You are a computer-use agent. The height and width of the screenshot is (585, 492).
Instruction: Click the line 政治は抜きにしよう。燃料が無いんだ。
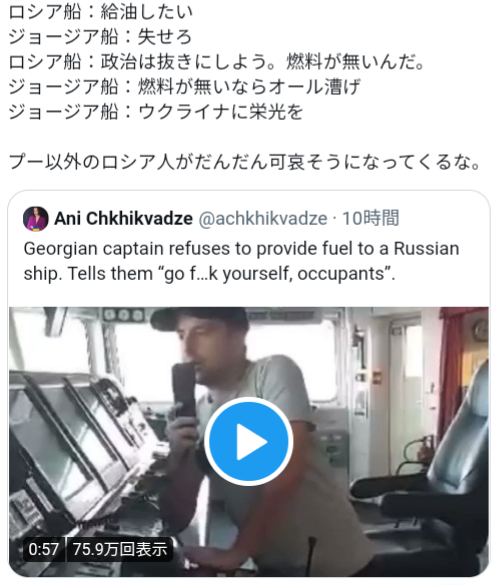[263, 62]
